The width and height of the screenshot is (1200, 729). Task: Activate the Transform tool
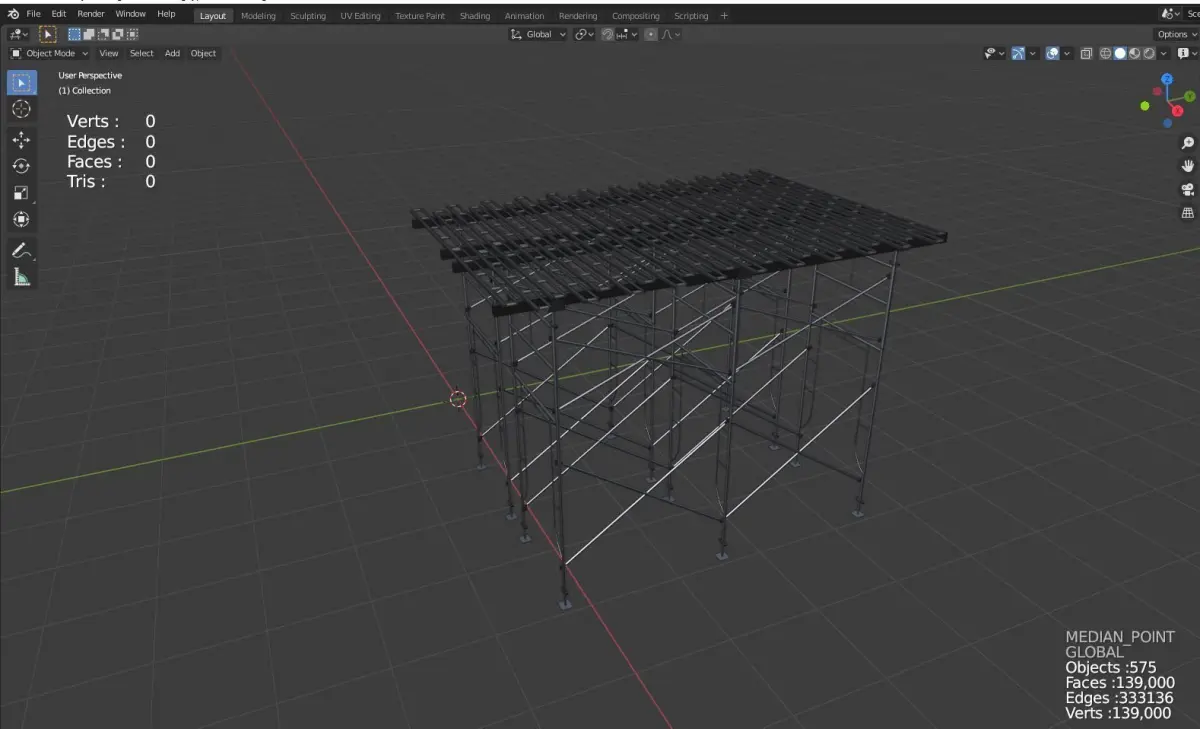tap(22, 219)
